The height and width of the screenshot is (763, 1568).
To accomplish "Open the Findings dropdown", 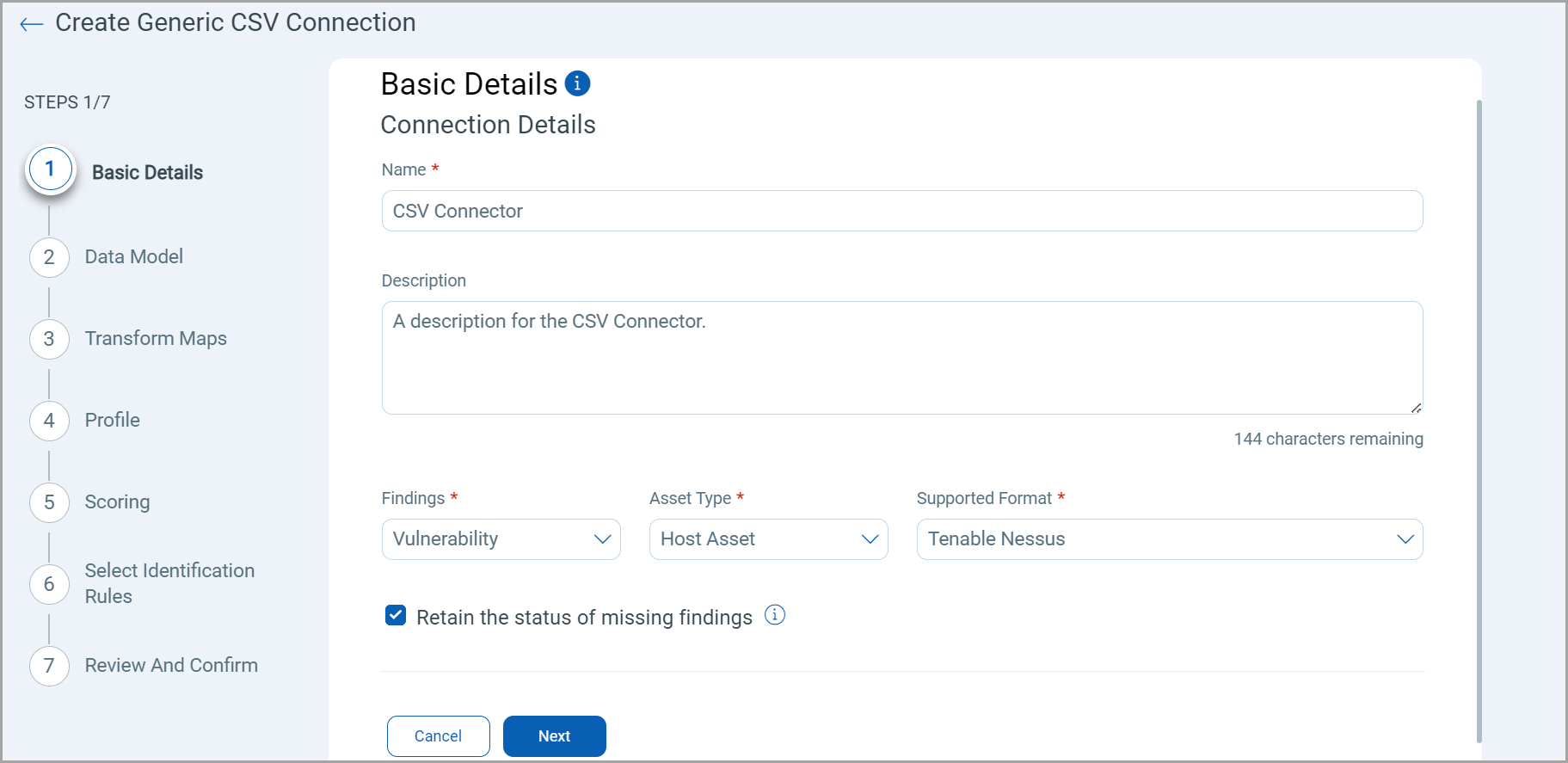I will click(501, 539).
